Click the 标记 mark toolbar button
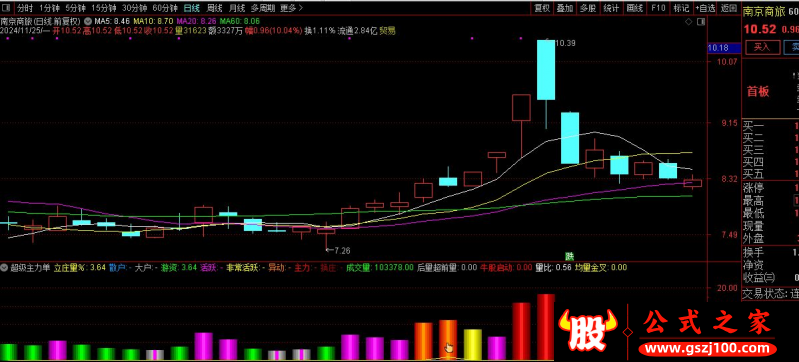Image resolution: width=799 pixels, height=362 pixels. click(681, 8)
